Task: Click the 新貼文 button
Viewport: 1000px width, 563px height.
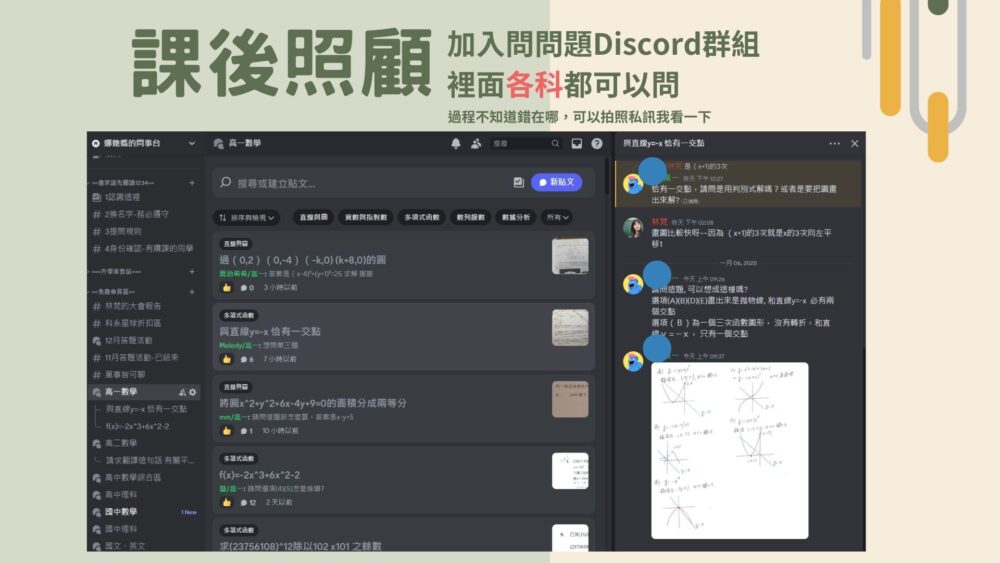Action: 556,182
